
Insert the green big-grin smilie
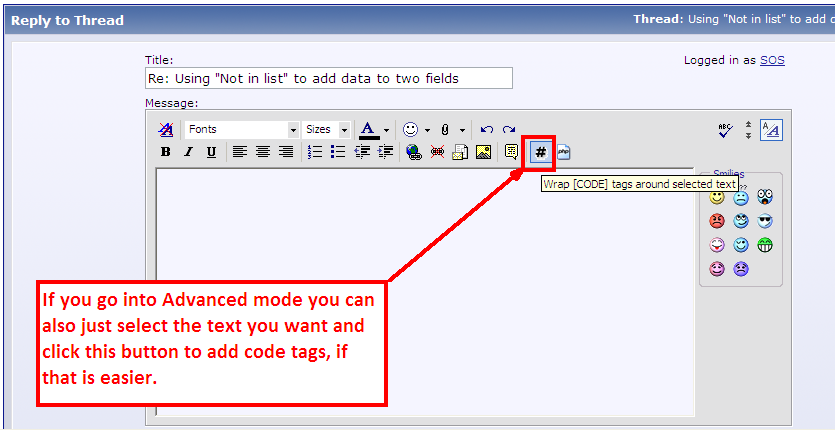(765, 245)
